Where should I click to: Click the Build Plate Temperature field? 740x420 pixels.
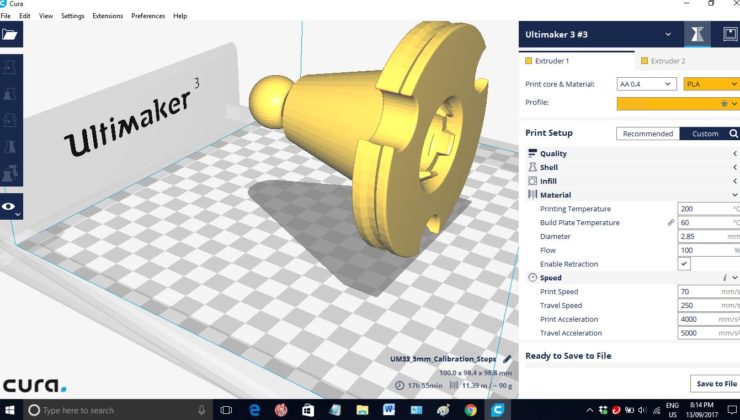pos(709,222)
